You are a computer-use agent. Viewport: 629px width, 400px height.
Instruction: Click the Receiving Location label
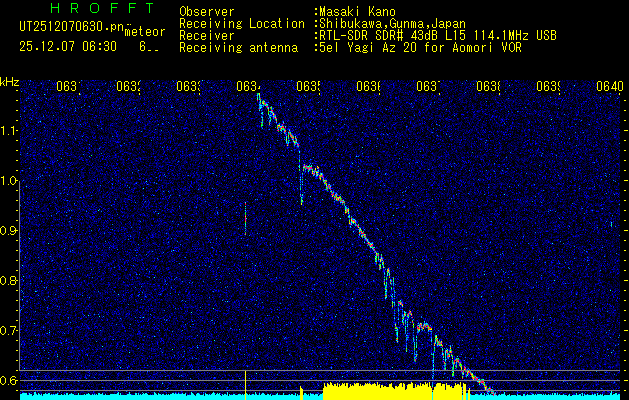point(242,24)
